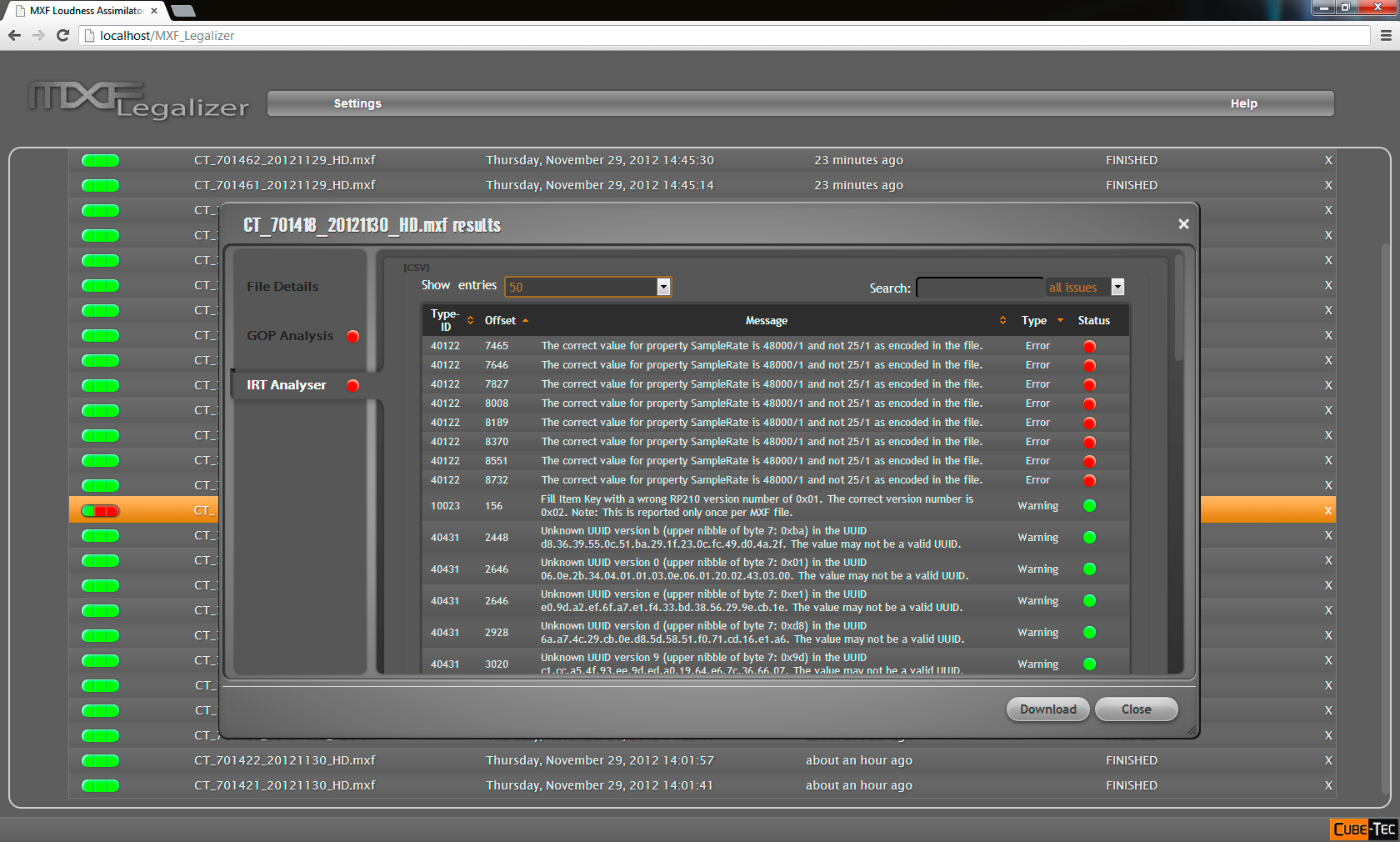Click the X to remove CT_701462 file row
The width and height of the screenshot is (1400, 842).
[1328, 160]
